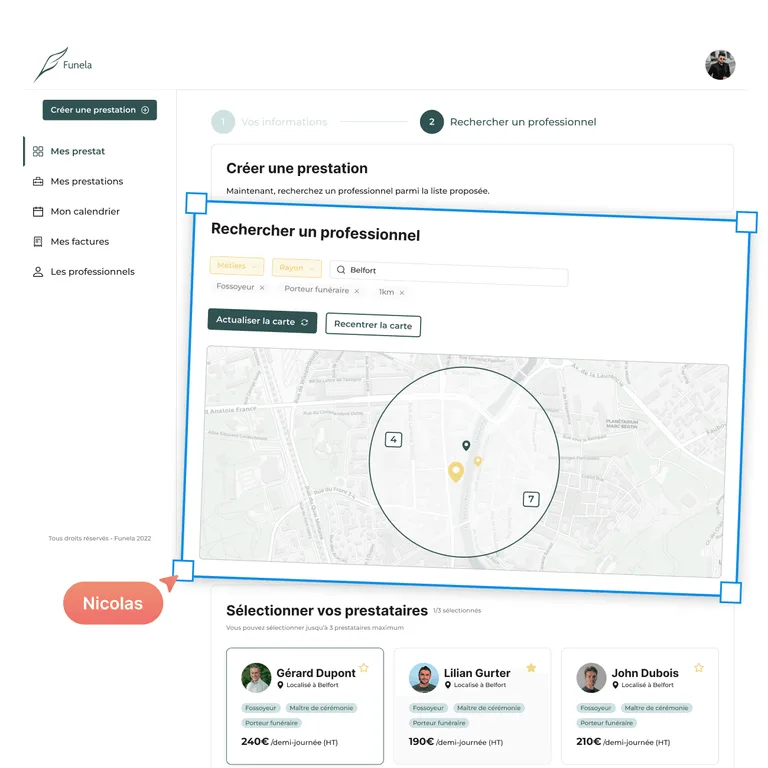Click the map cluster marker 7
Screen dimensions: 768x768
[x=531, y=499]
